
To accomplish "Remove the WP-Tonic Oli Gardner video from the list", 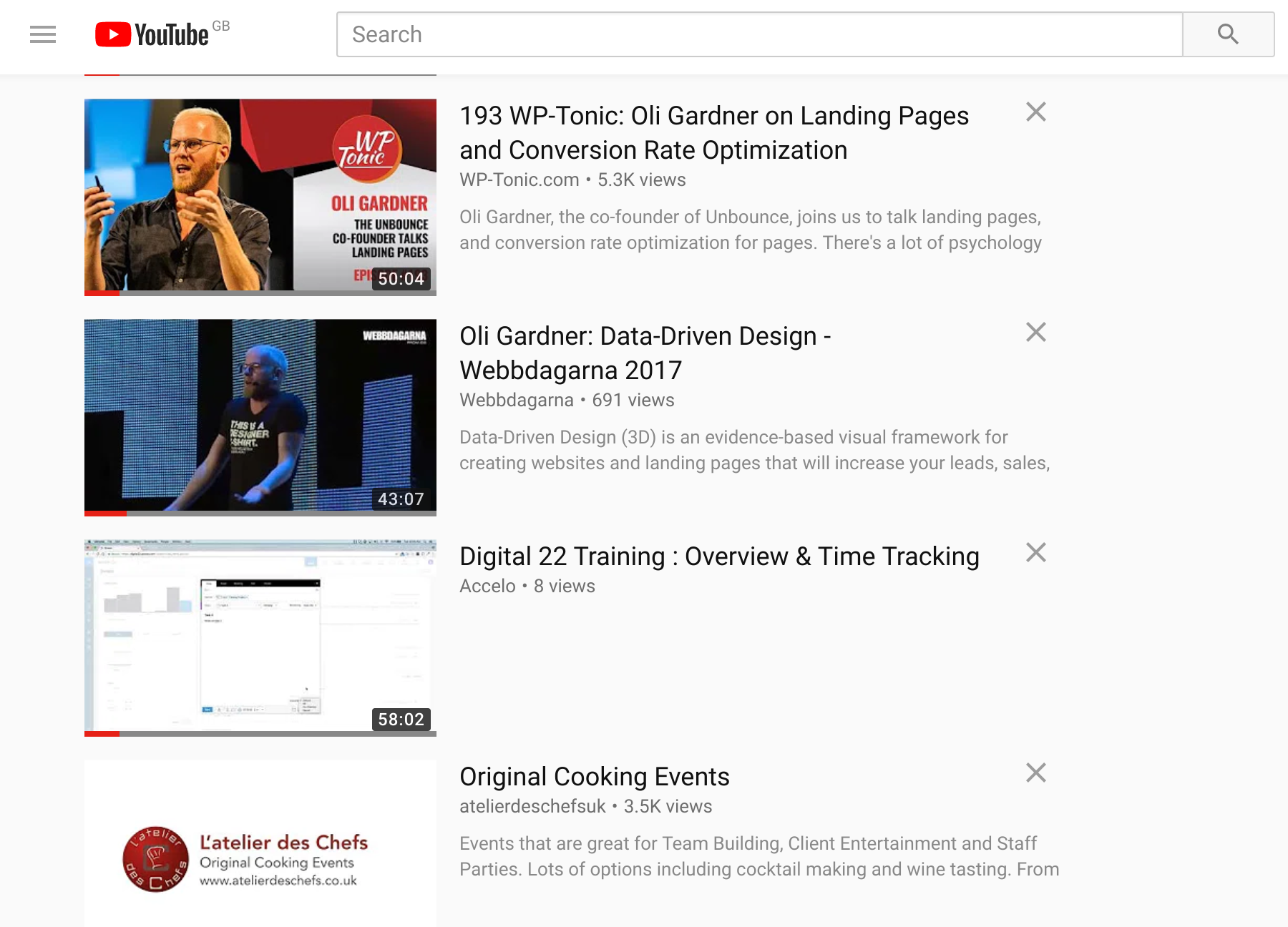I will pyautogui.click(x=1035, y=112).
